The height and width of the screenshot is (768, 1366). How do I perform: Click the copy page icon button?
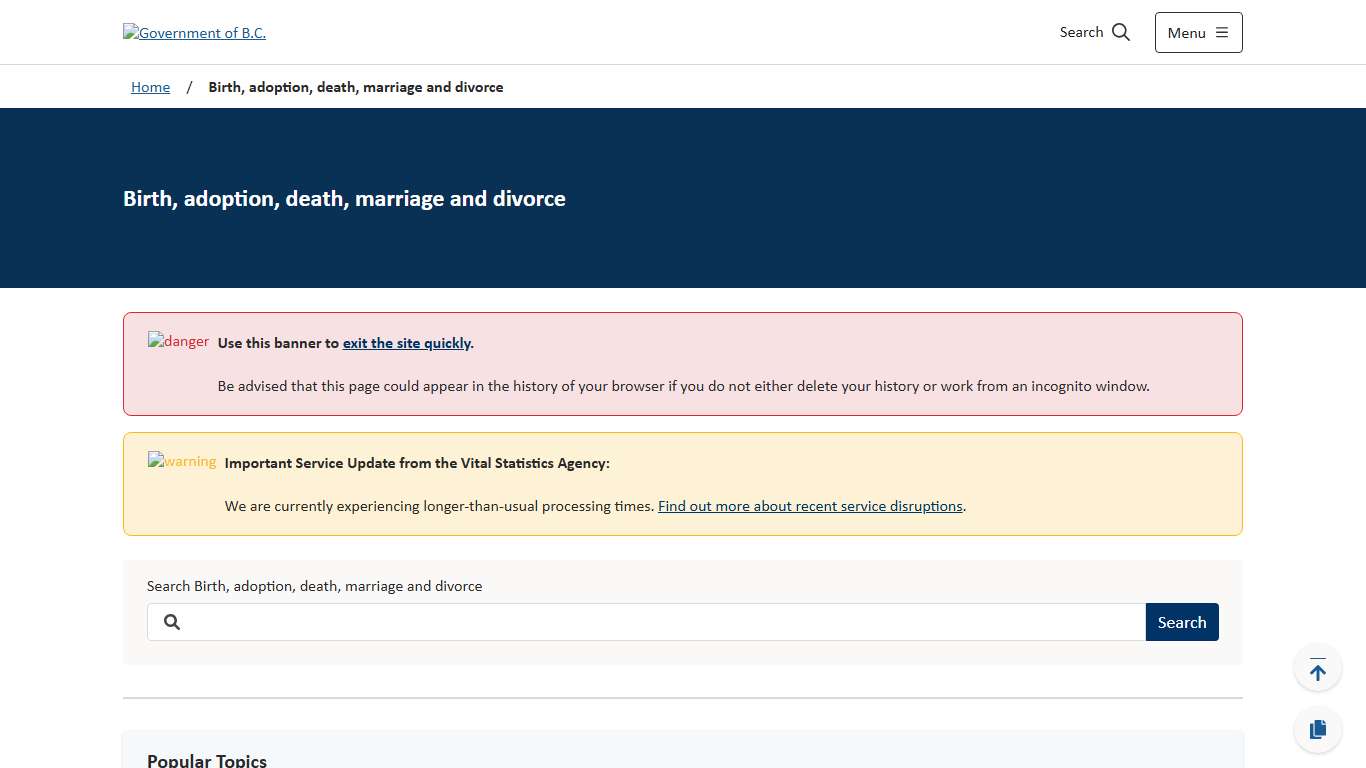(x=1317, y=729)
